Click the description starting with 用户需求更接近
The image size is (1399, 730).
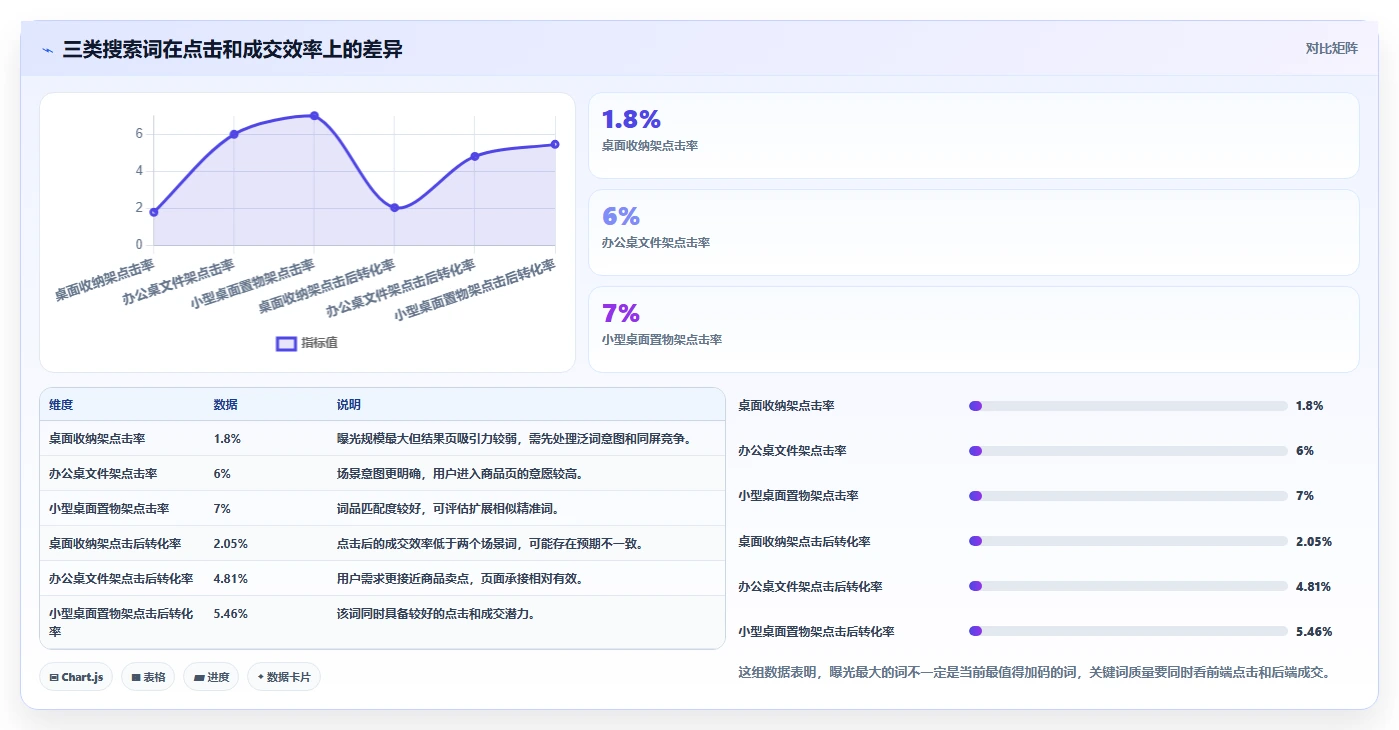460,578
